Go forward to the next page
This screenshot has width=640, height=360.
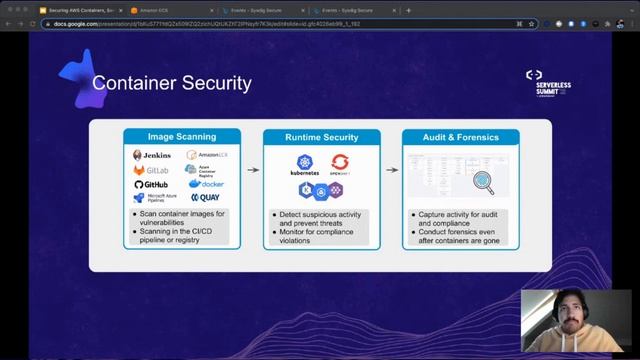(20, 24)
